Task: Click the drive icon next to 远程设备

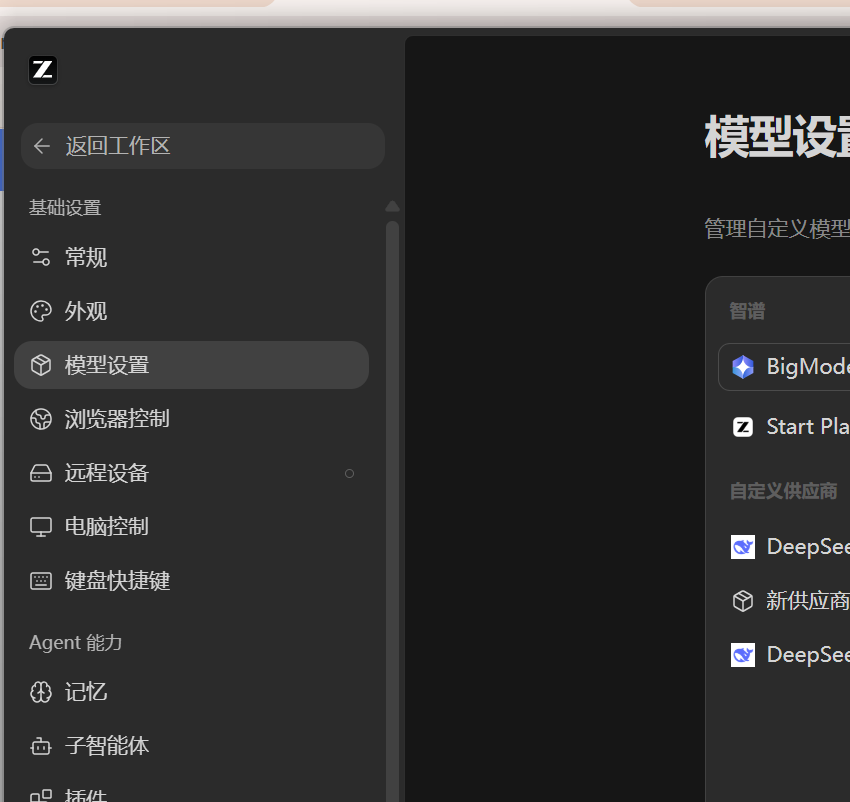Action: 41,473
